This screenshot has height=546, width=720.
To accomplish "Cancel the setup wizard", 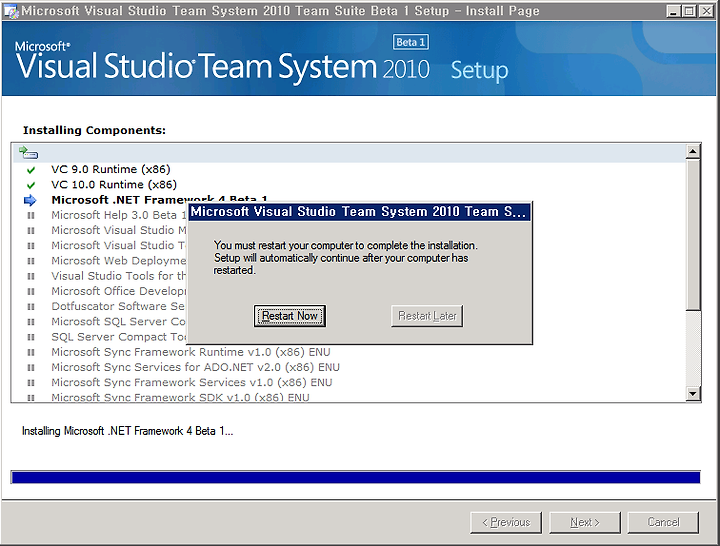I will click(663, 522).
